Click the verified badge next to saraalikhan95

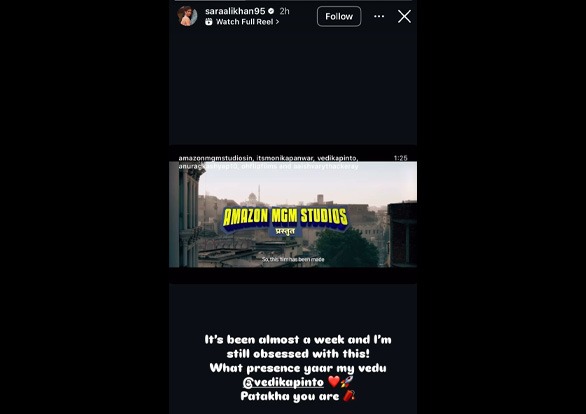click(271, 11)
